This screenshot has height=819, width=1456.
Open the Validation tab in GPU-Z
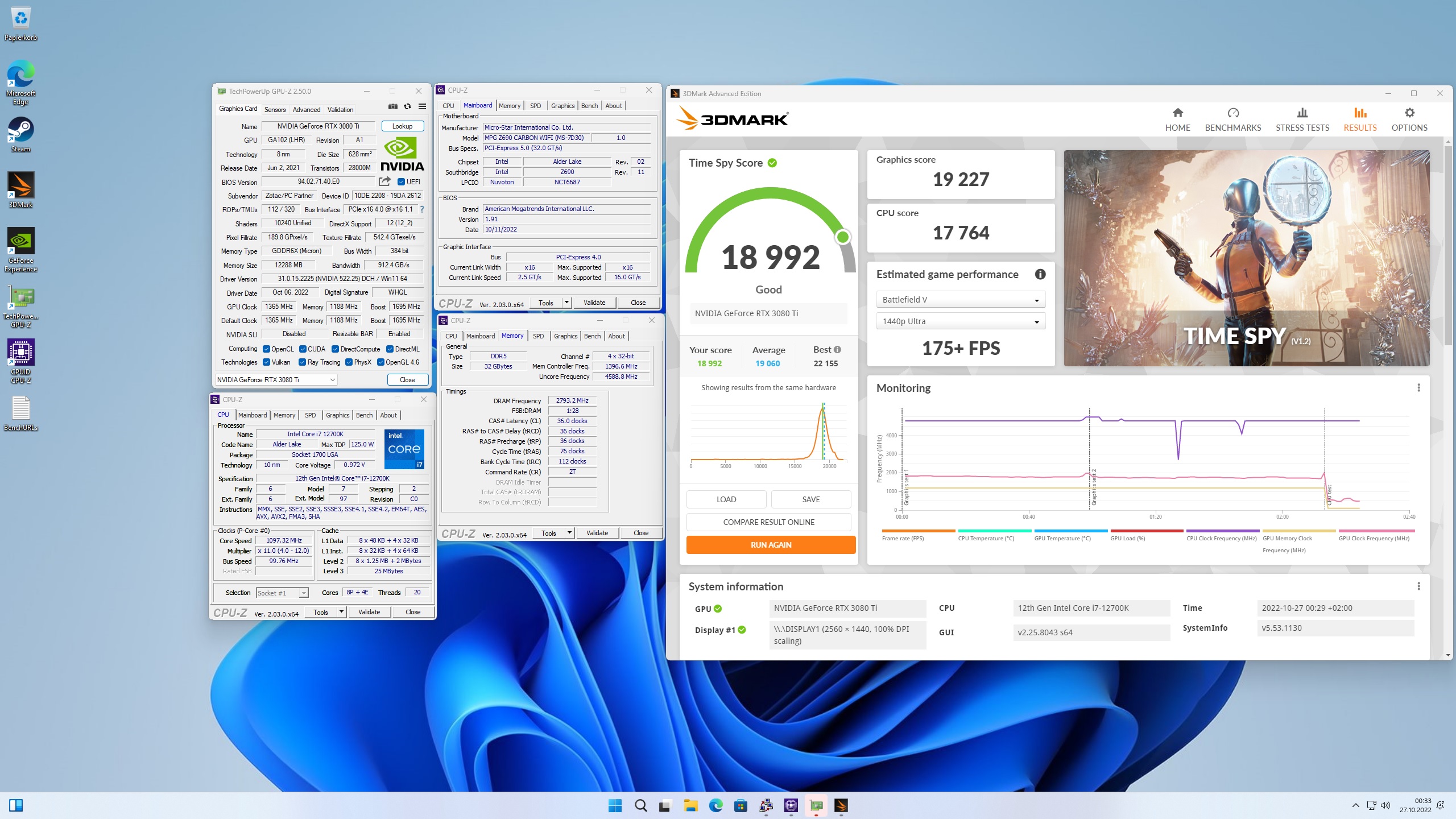340,109
